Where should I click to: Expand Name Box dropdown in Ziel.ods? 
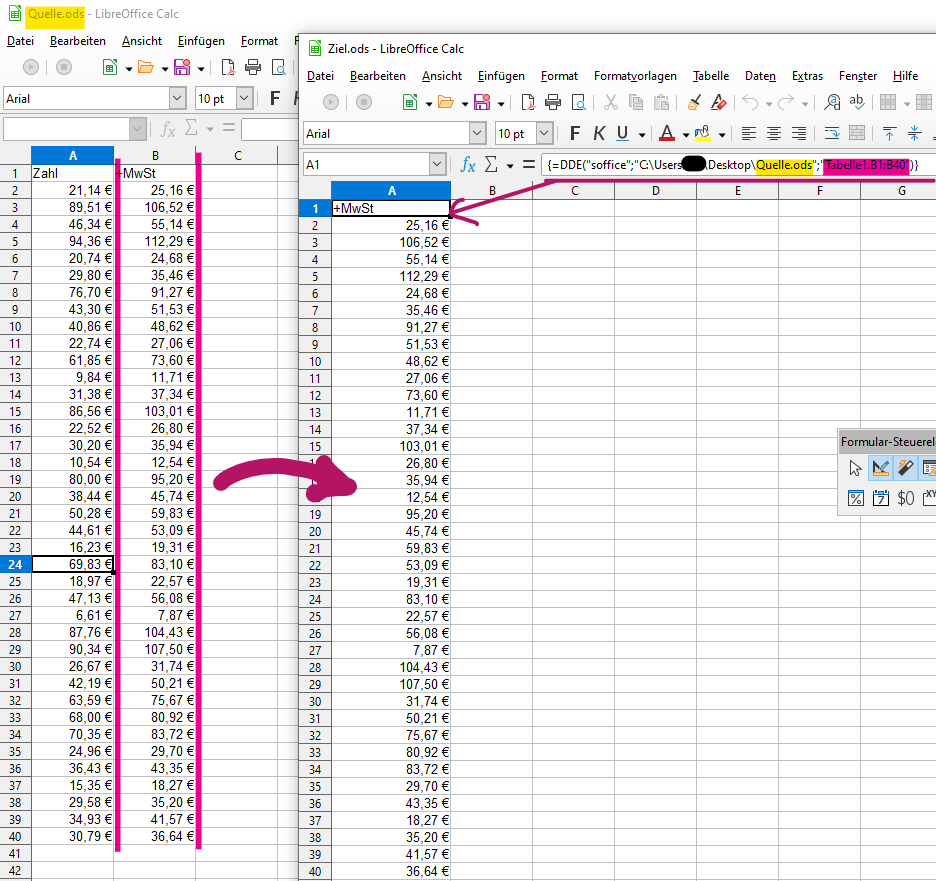click(437, 164)
